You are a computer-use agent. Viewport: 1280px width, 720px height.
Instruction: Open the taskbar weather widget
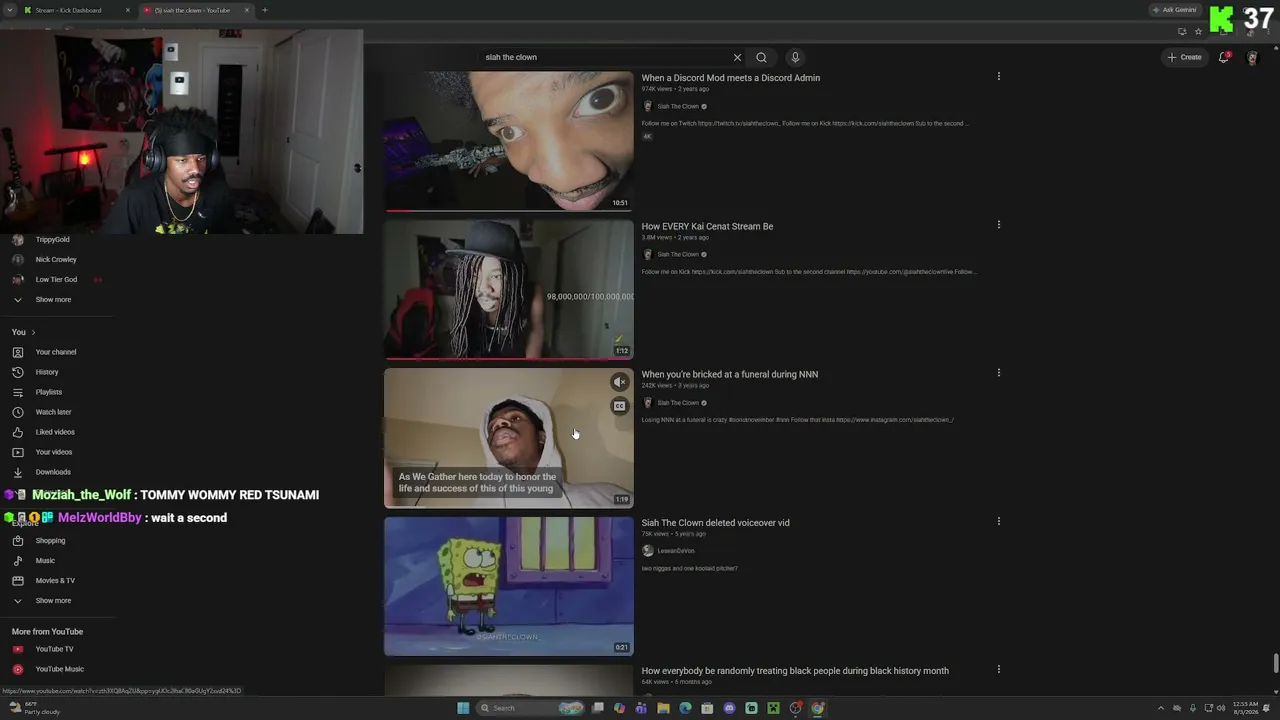click(x=34, y=708)
